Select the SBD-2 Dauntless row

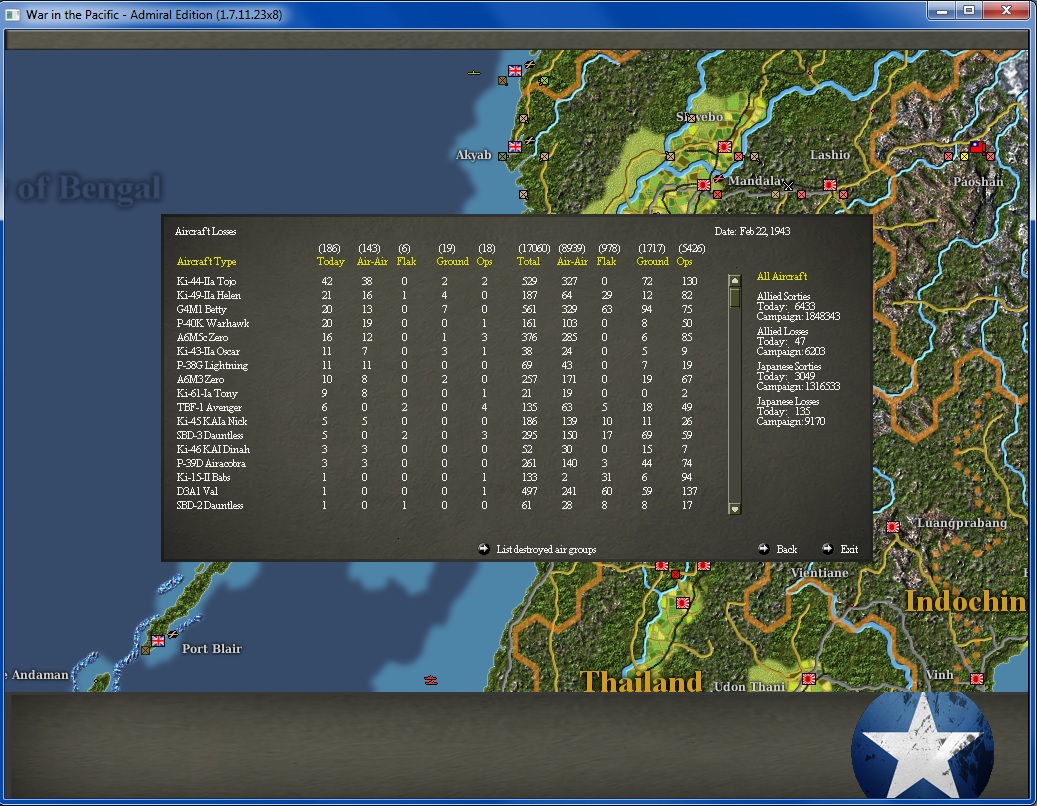pyautogui.click(x=437, y=506)
